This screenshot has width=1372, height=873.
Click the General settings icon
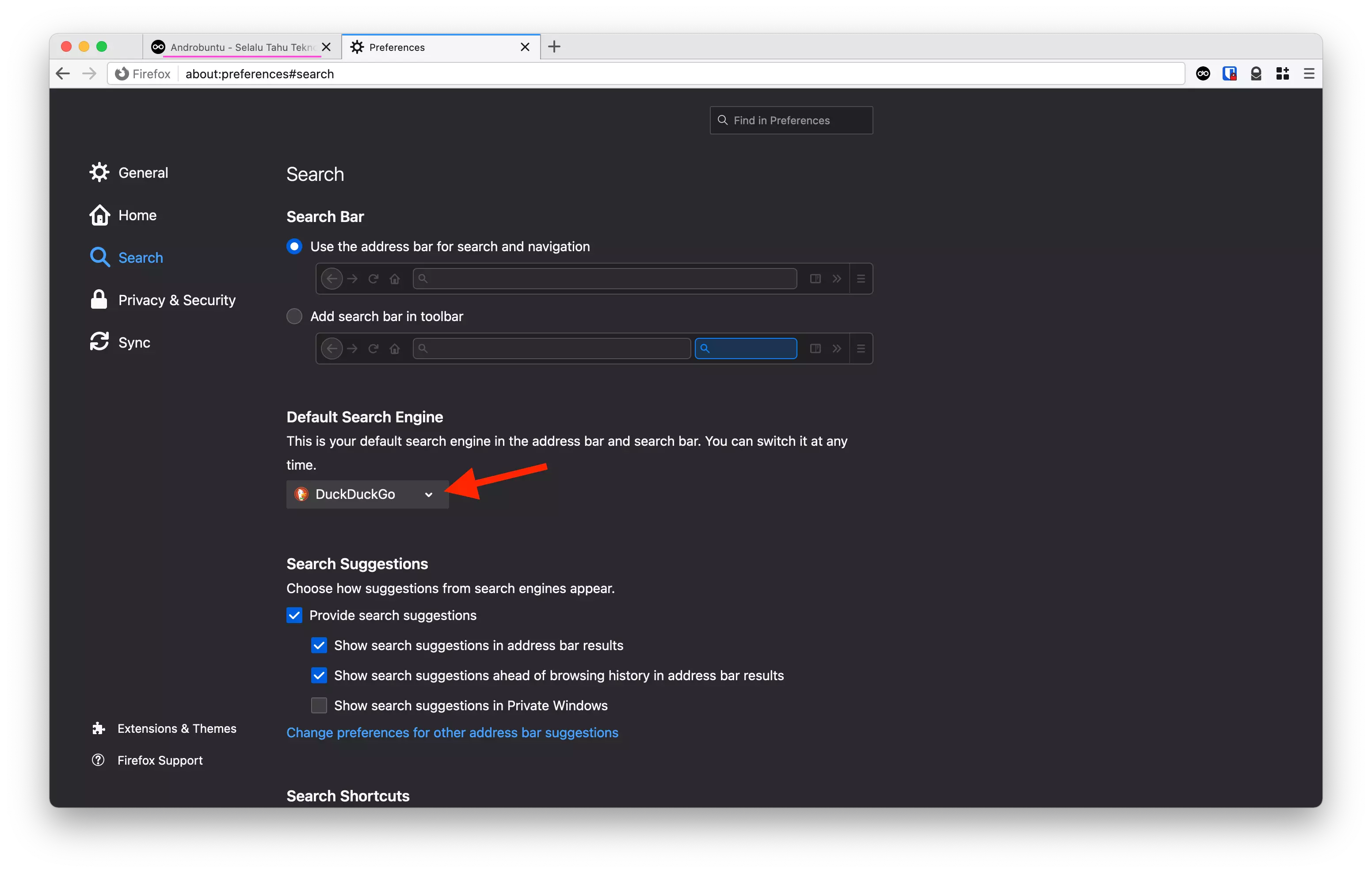(x=99, y=172)
